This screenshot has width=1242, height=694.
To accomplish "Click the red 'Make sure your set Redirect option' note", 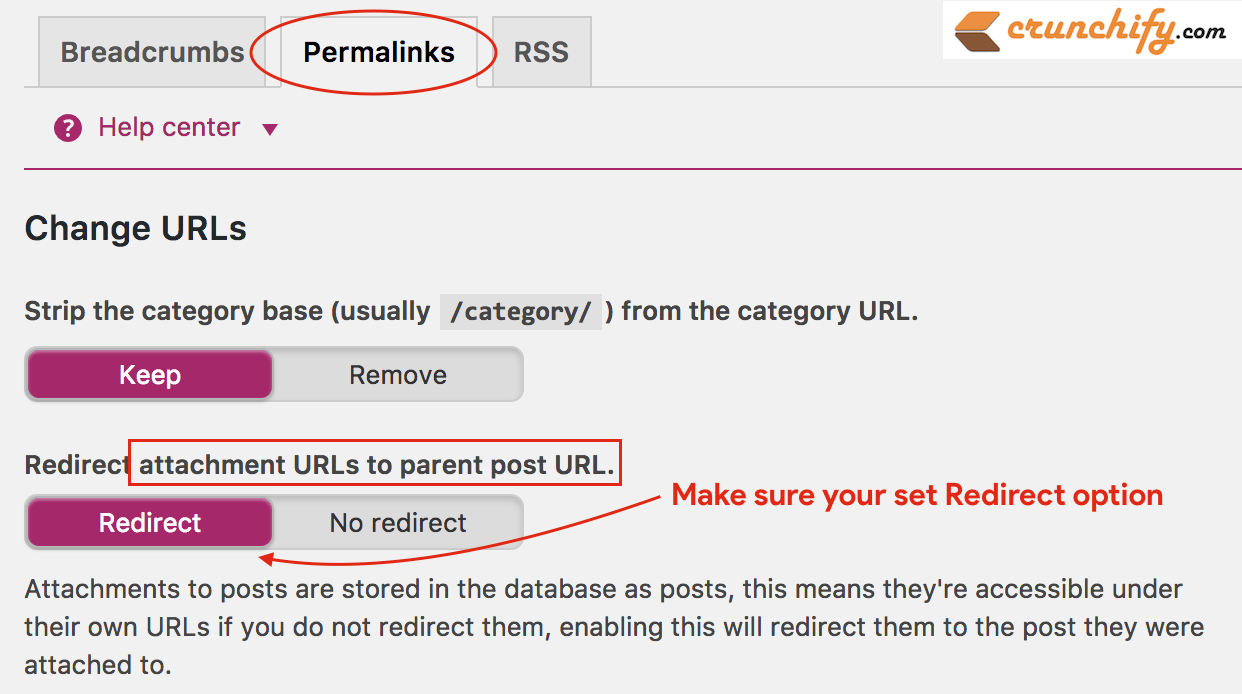I will pyautogui.click(x=917, y=495).
